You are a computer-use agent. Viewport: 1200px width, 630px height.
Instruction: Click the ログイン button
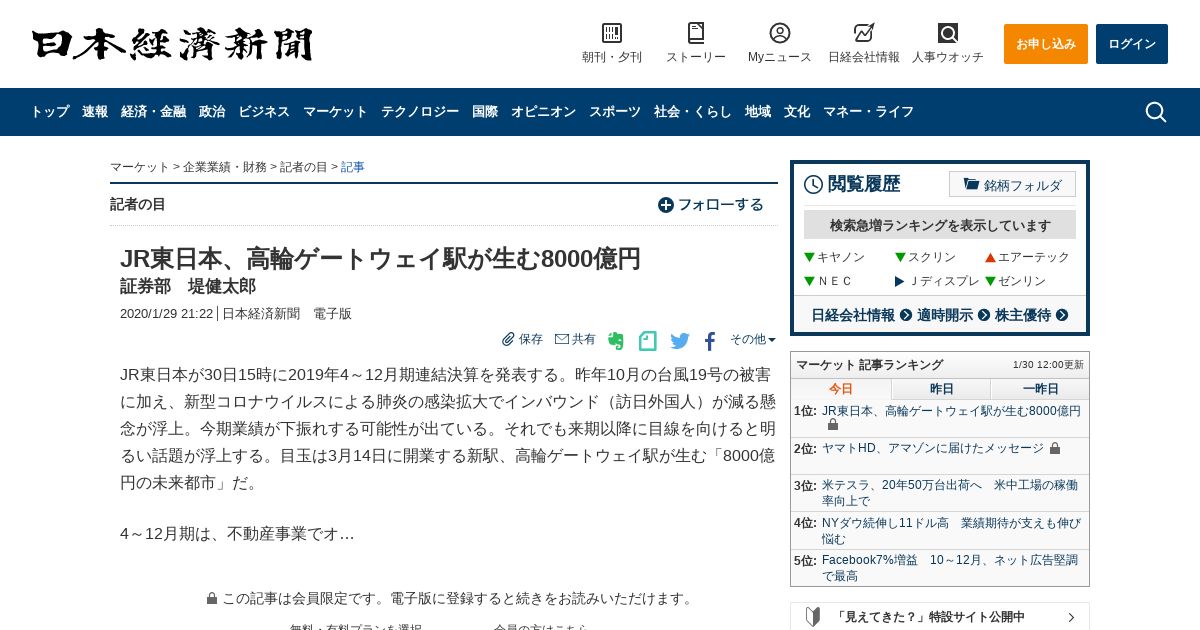coord(1132,44)
